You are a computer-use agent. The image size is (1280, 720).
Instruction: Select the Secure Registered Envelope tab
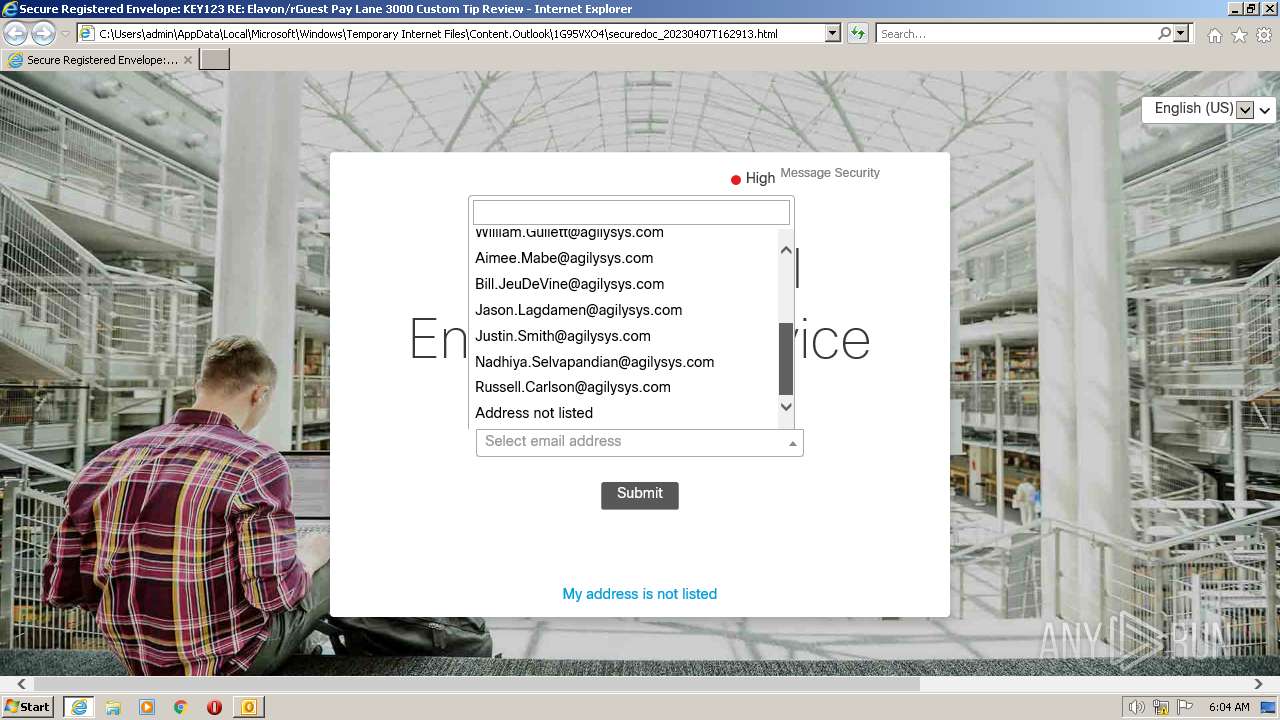(100, 60)
